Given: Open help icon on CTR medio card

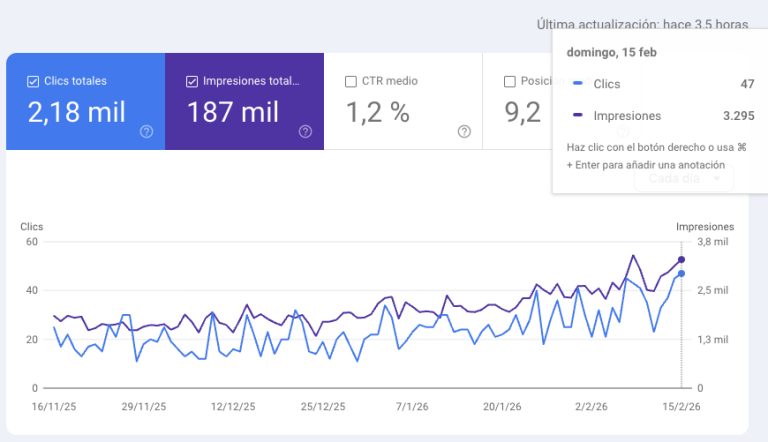Looking at the screenshot, I should tap(464, 131).
